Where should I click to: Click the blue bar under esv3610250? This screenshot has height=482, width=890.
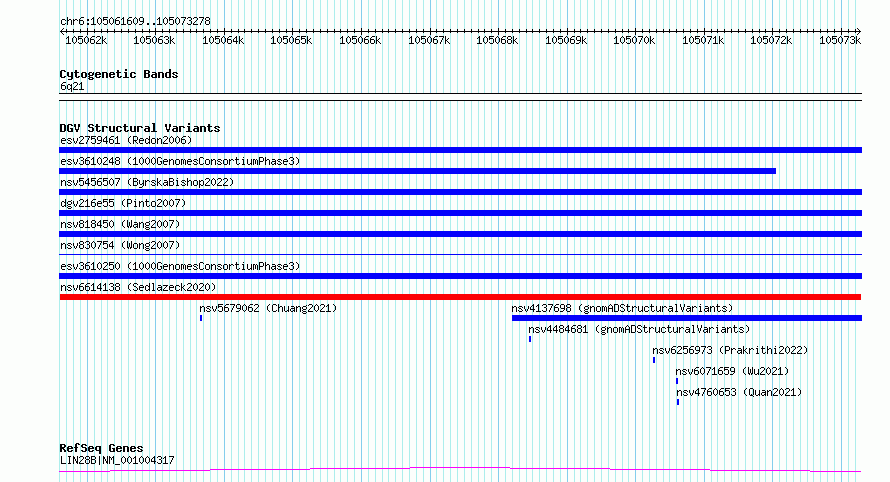tap(460, 276)
